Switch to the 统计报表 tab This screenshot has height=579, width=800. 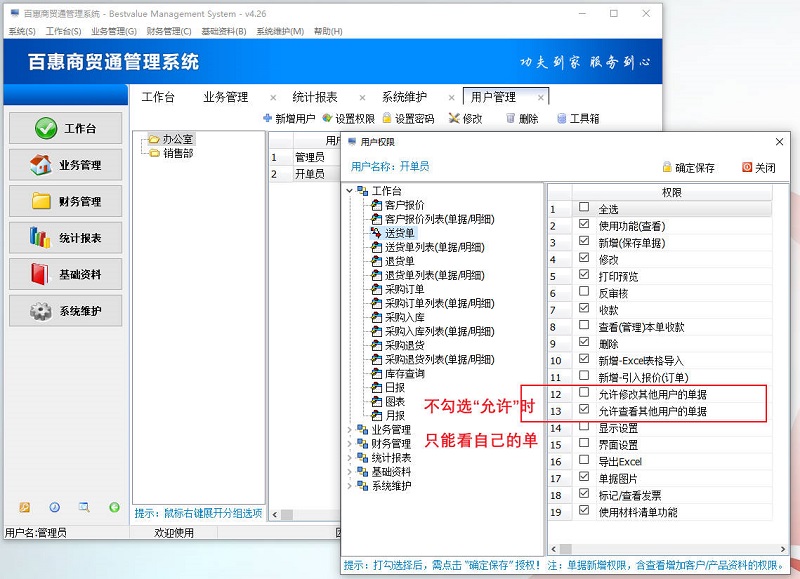tap(315, 97)
